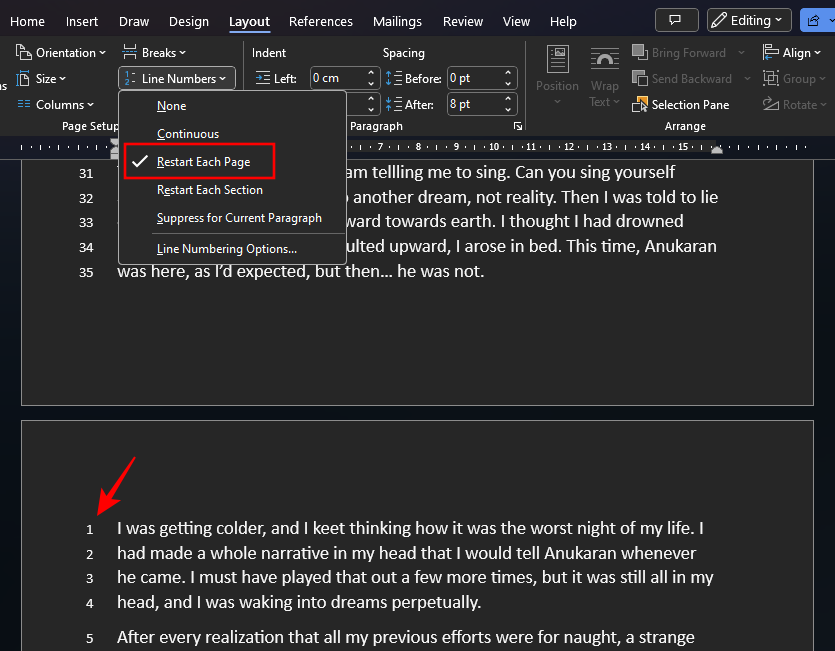
Task: Click the Orientation page icon
Action: tap(23, 52)
